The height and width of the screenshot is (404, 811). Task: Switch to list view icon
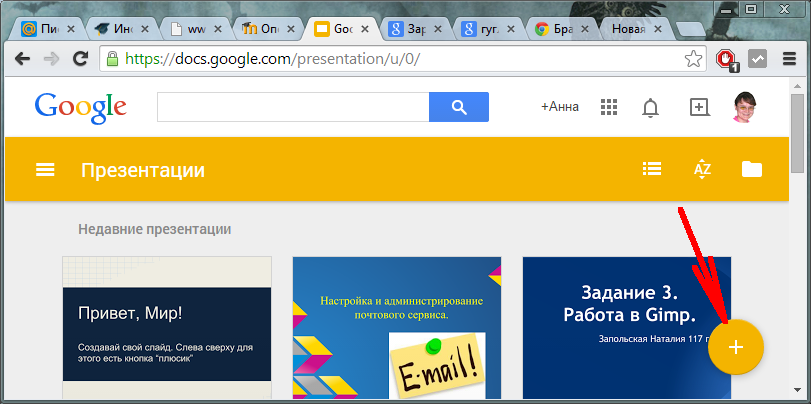(x=652, y=169)
